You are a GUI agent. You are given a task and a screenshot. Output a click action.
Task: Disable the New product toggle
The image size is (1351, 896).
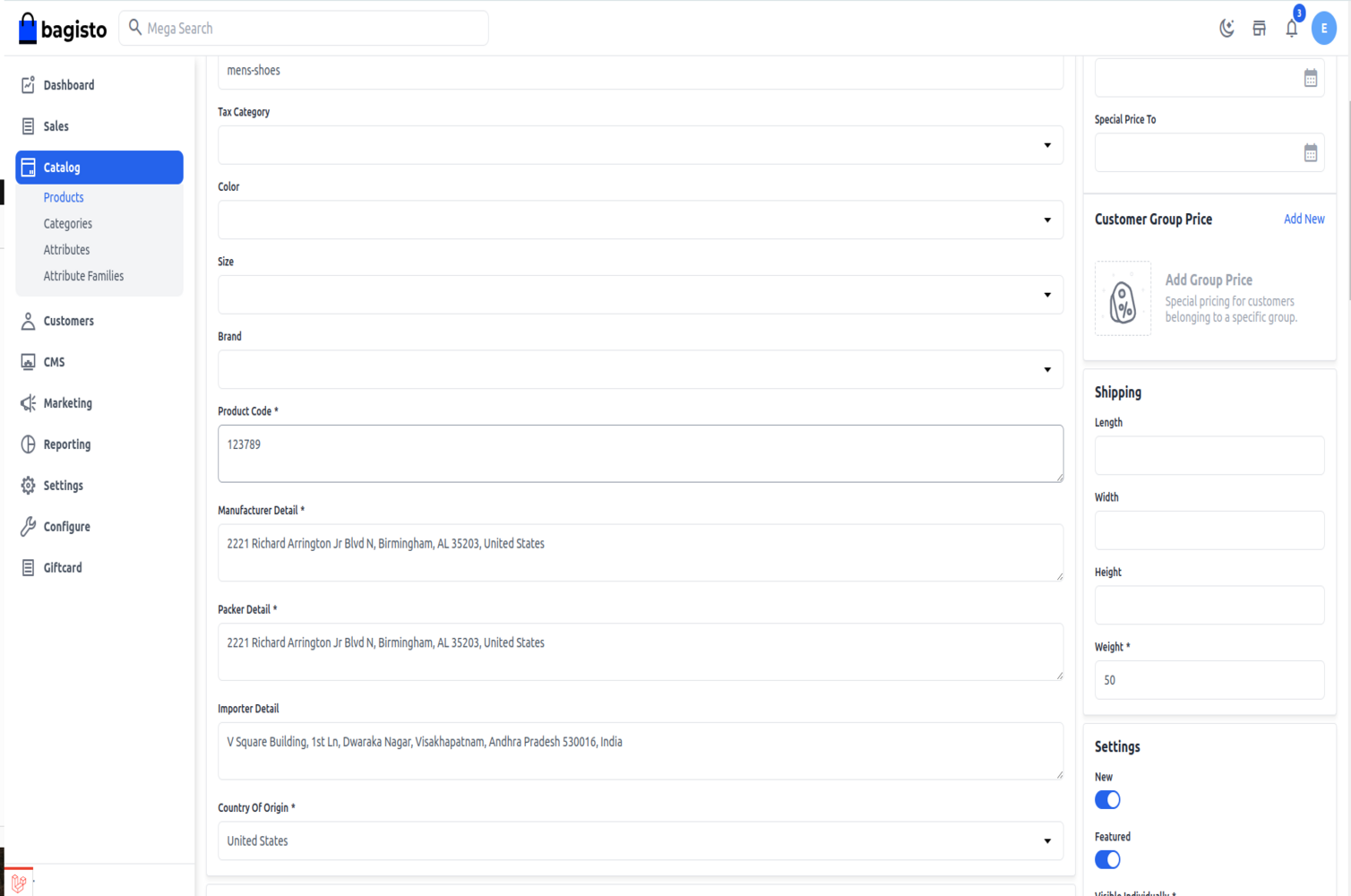click(1107, 799)
